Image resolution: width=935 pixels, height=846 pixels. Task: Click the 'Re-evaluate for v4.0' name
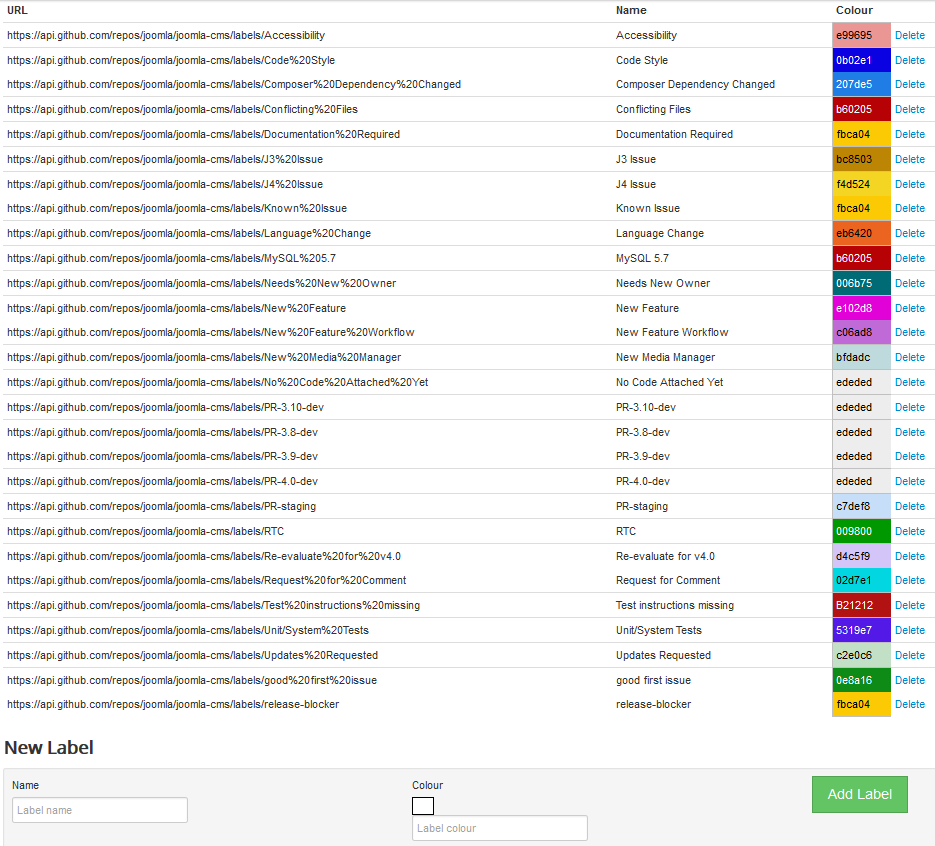[x=665, y=556]
